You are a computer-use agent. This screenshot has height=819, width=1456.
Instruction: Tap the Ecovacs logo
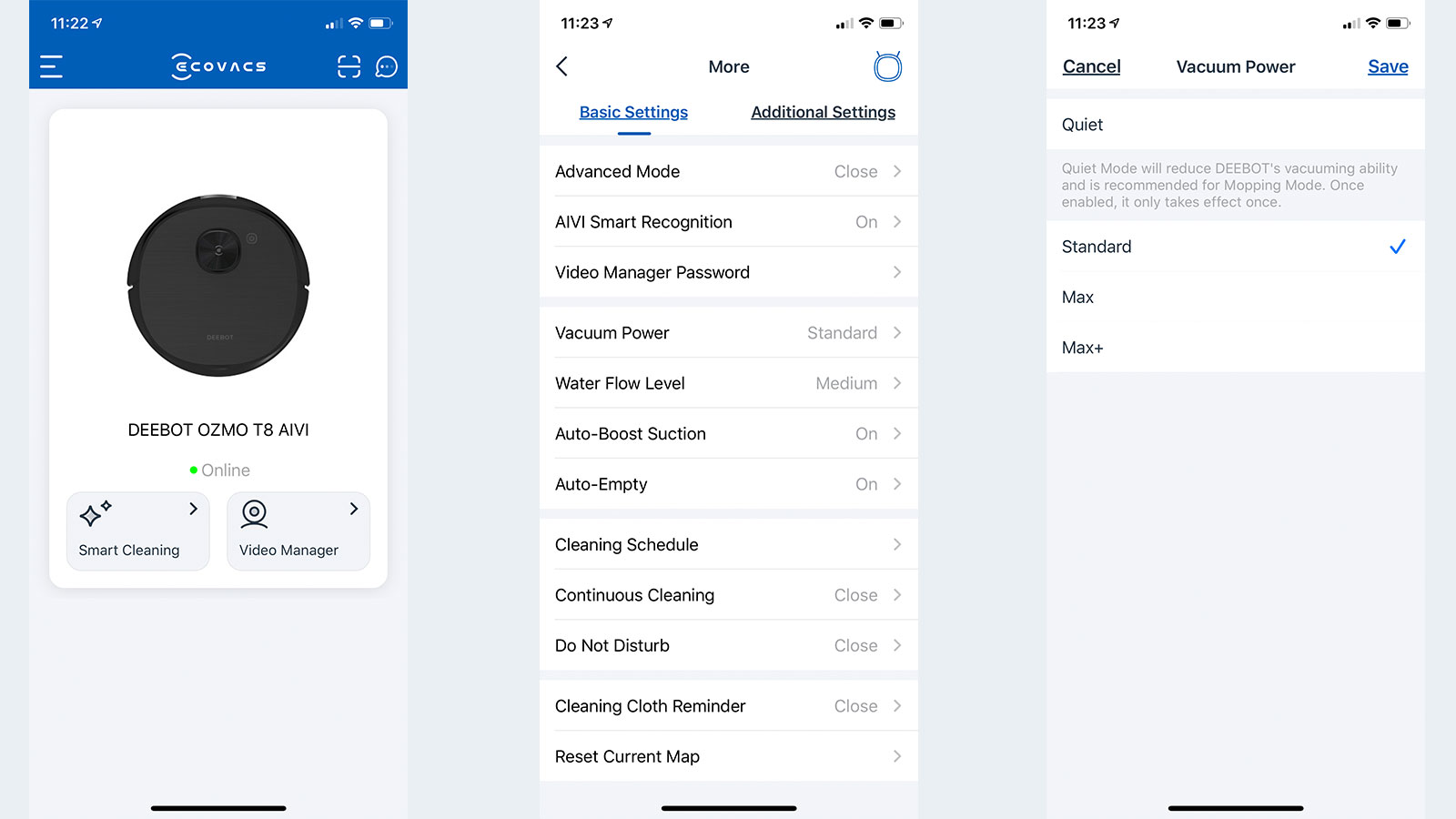pyautogui.click(x=218, y=66)
